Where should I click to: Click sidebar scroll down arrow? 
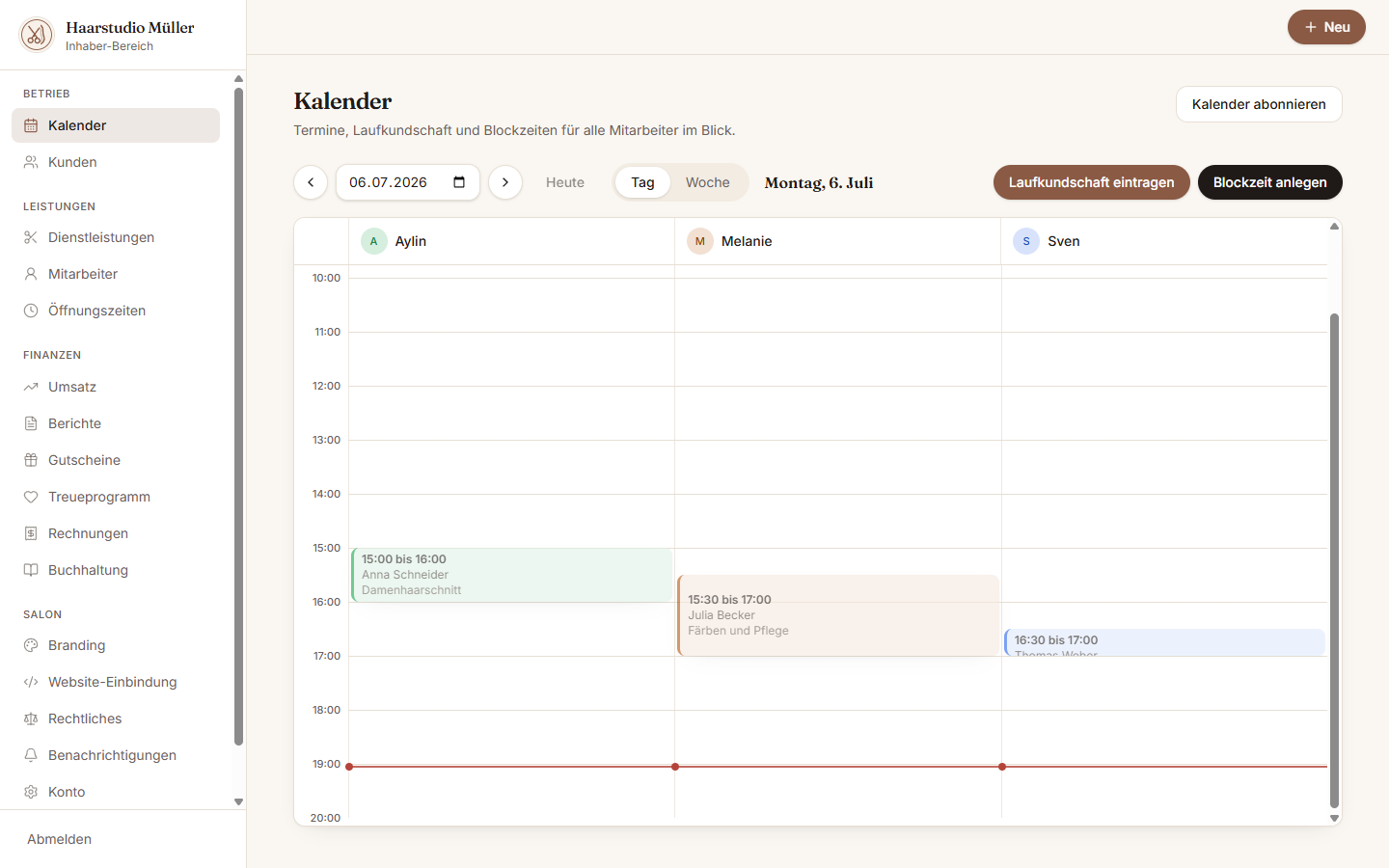[238, 802]
